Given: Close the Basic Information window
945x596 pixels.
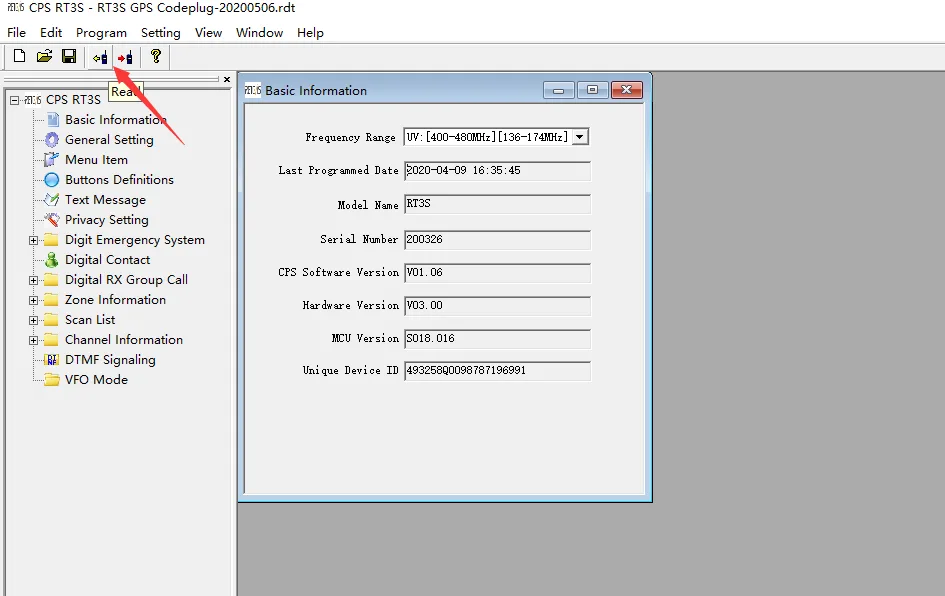Looking at the screenshot, I should click(x=627, y=90).
